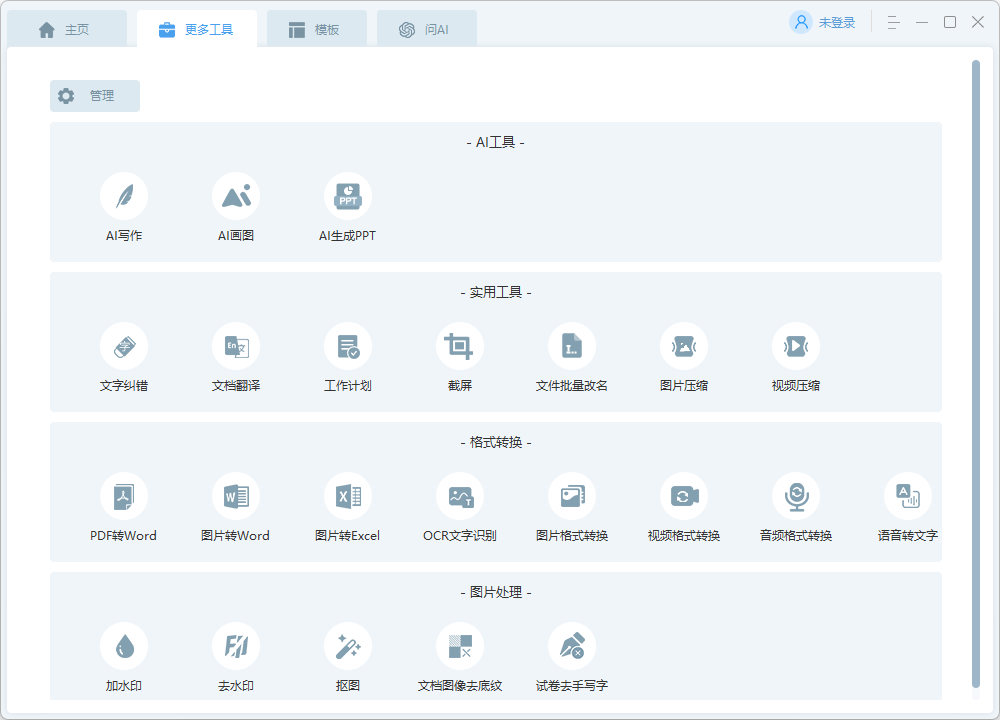The image size is (1000, 720).
Task: Click the 格式转换 section heading
Action: [x=496, y=442]
